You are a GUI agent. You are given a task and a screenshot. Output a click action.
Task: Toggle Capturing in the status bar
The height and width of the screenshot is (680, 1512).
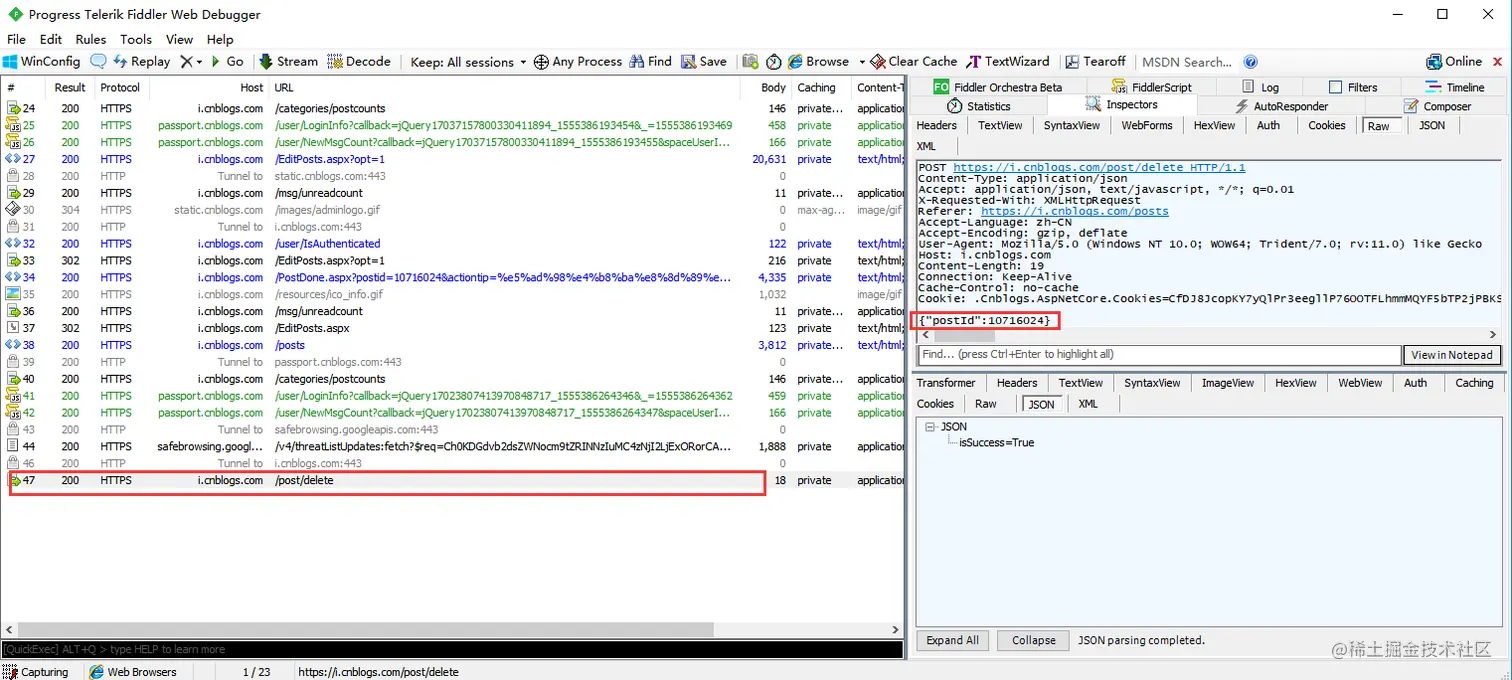click(x=37, y=672)
